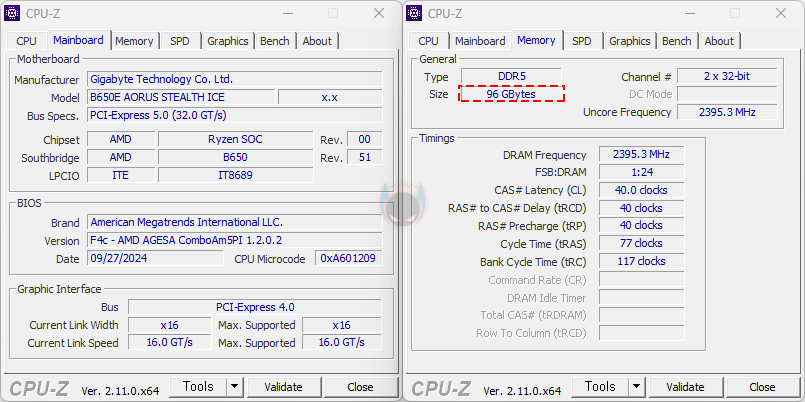
Task: Minimize the right CPU-Z window
Action: (690, 13)
